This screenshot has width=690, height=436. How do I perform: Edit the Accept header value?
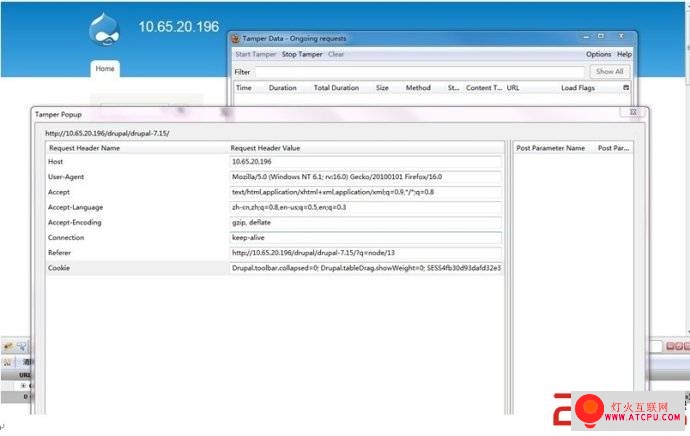click(365, 192)
